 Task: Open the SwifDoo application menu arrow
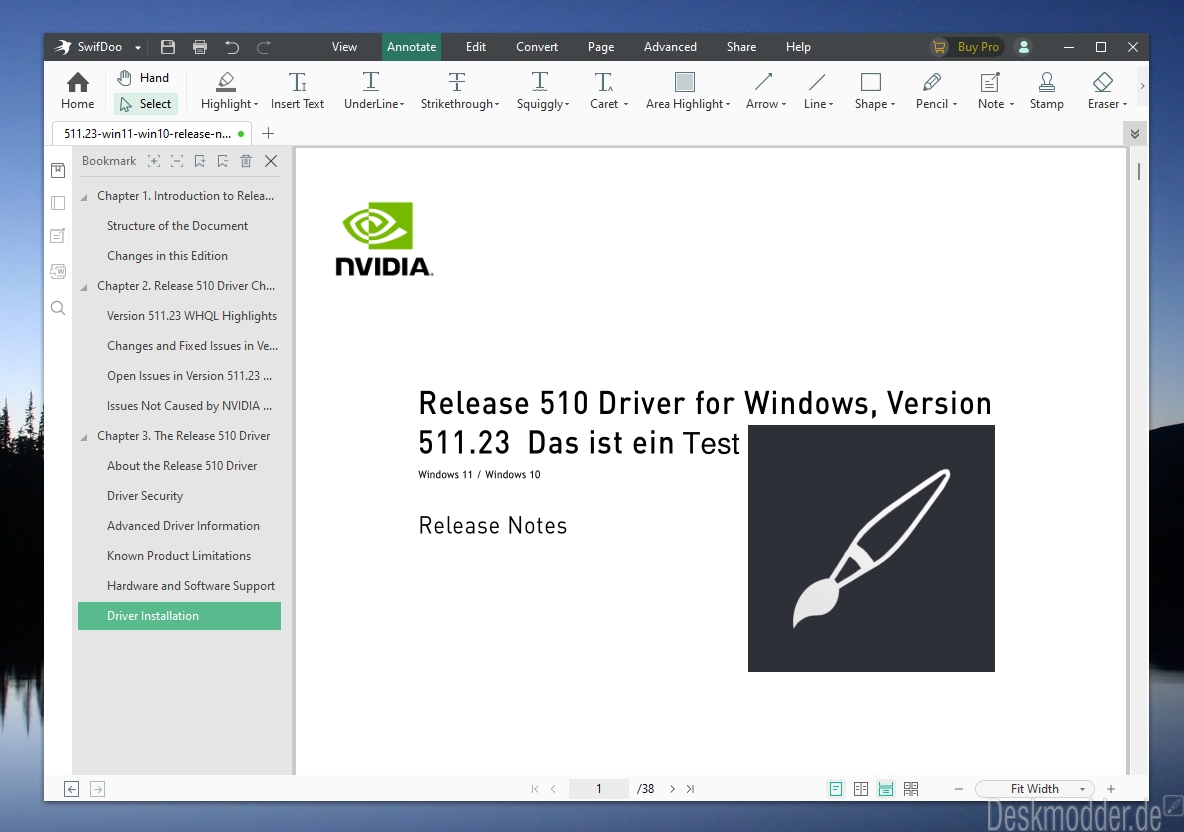point(137,48)
